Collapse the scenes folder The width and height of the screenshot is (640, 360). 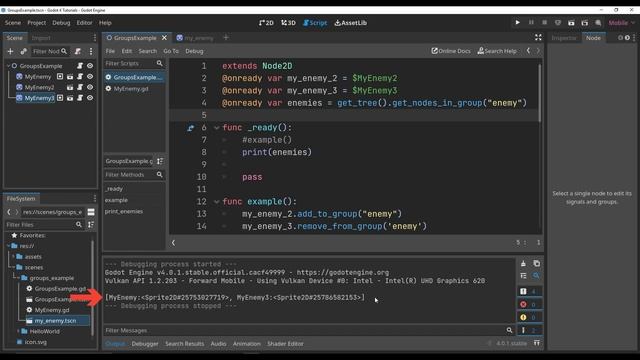point(13,267)
